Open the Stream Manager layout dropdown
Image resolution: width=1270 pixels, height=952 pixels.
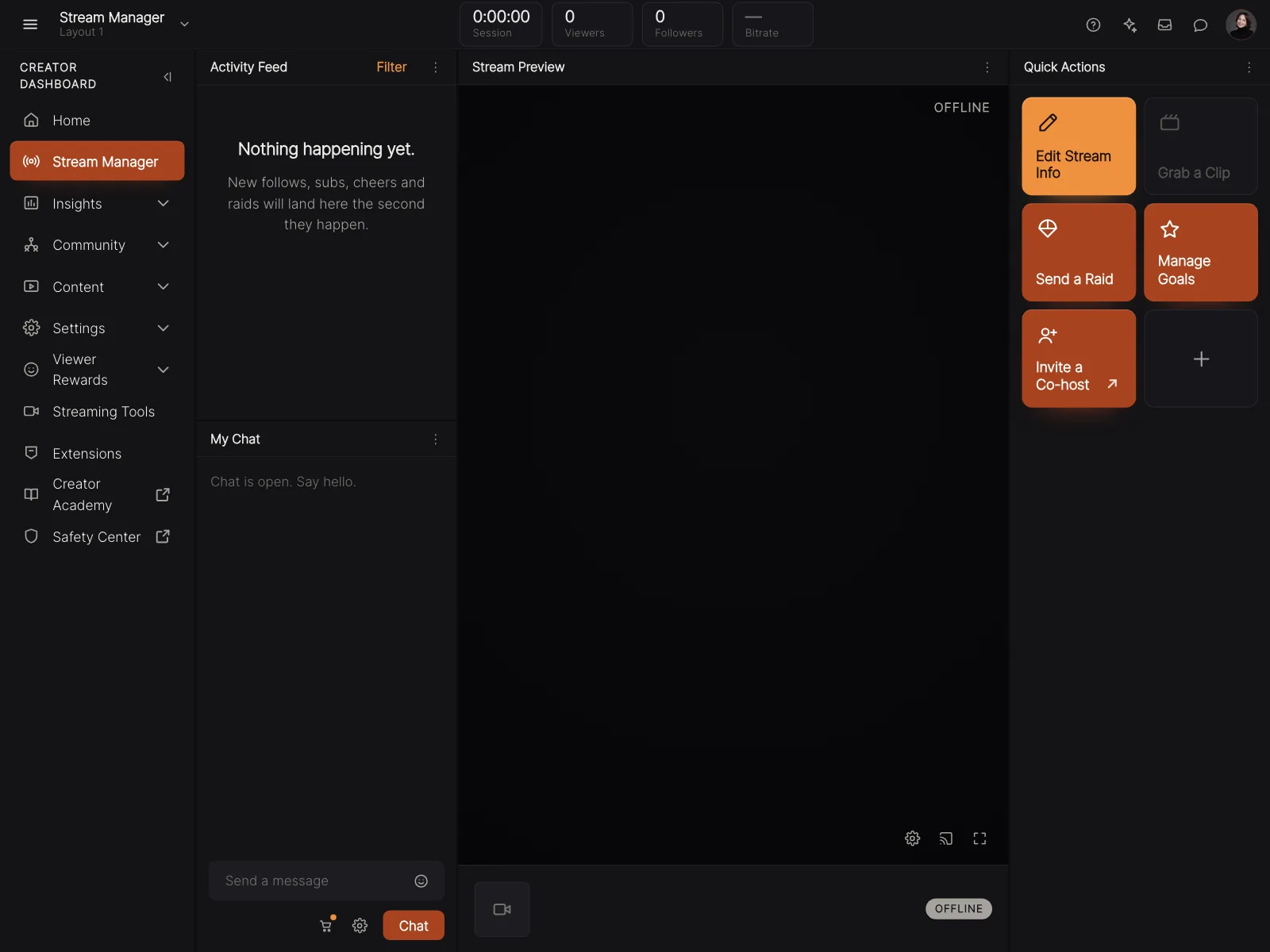(184, 25)
